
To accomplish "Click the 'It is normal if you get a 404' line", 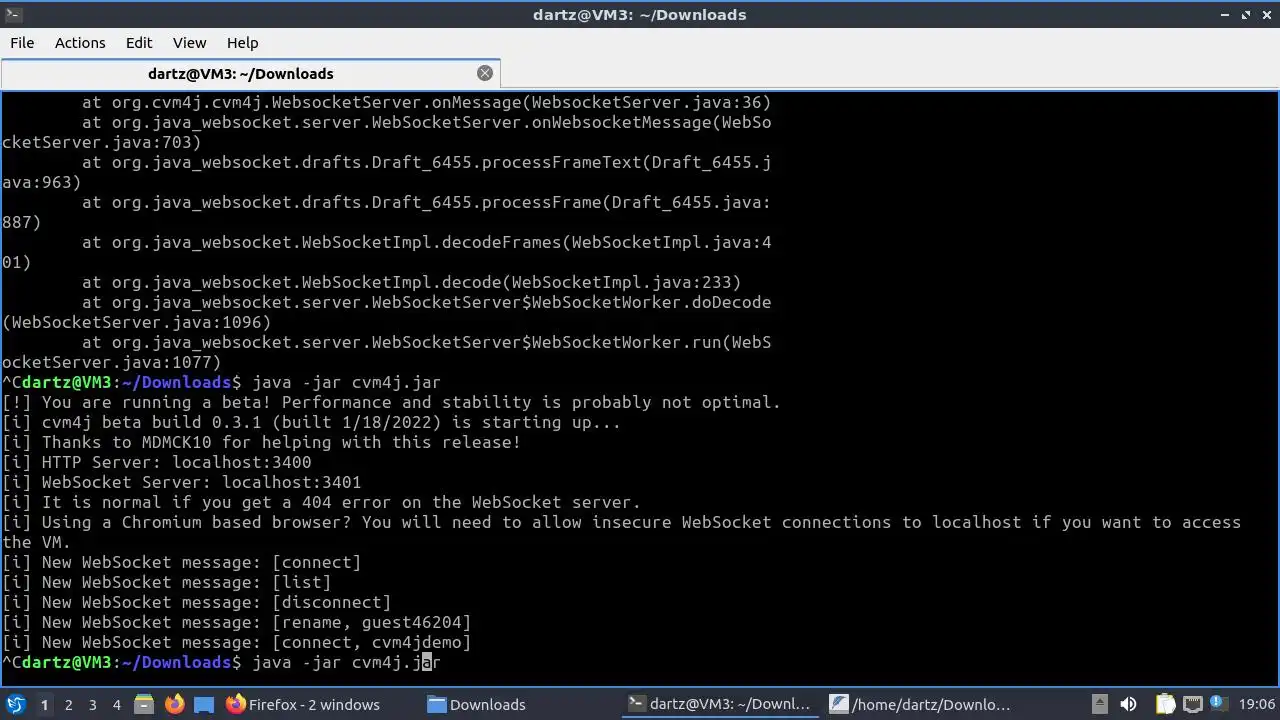I will [321, 502].
